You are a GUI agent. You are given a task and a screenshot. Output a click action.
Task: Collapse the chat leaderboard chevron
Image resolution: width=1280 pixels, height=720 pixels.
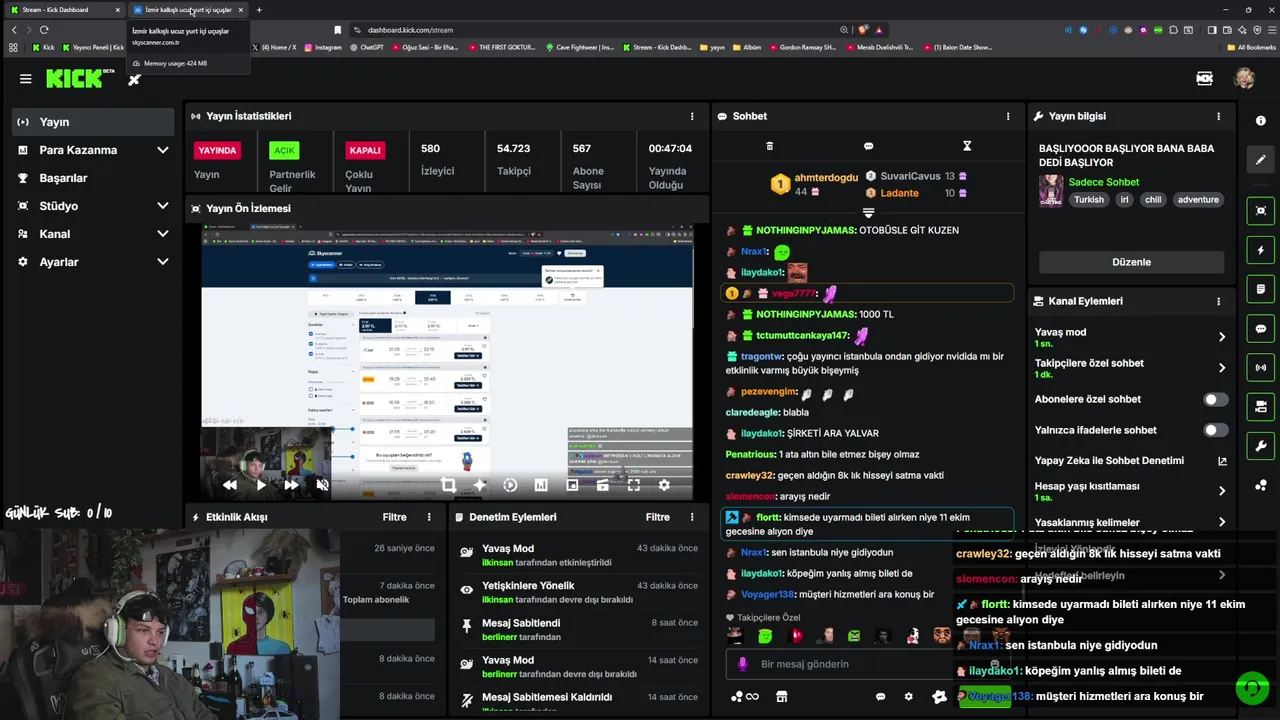[x=868, y=213]
